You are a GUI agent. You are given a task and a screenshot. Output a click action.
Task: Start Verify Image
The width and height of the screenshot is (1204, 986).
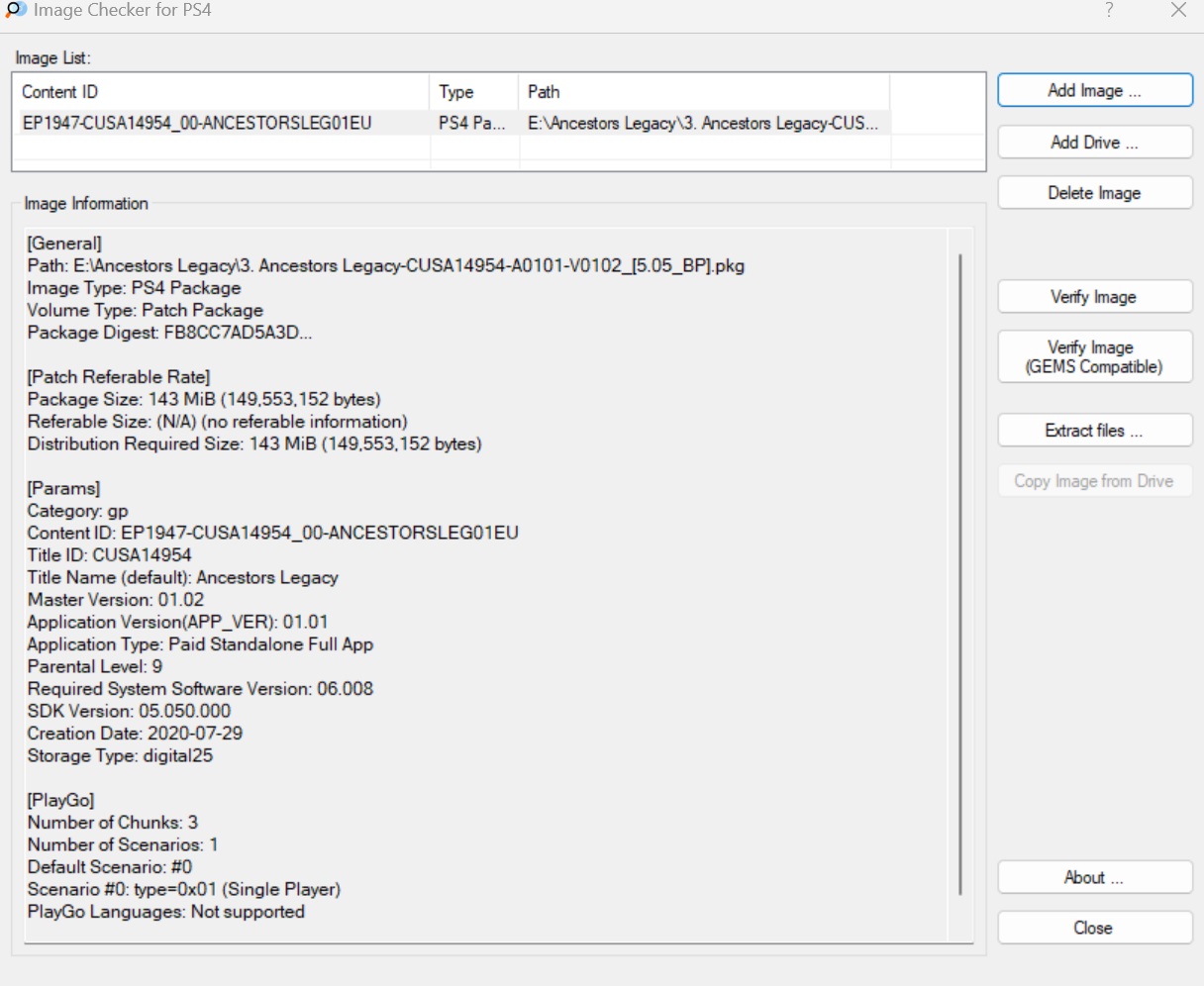(1094, 297)
